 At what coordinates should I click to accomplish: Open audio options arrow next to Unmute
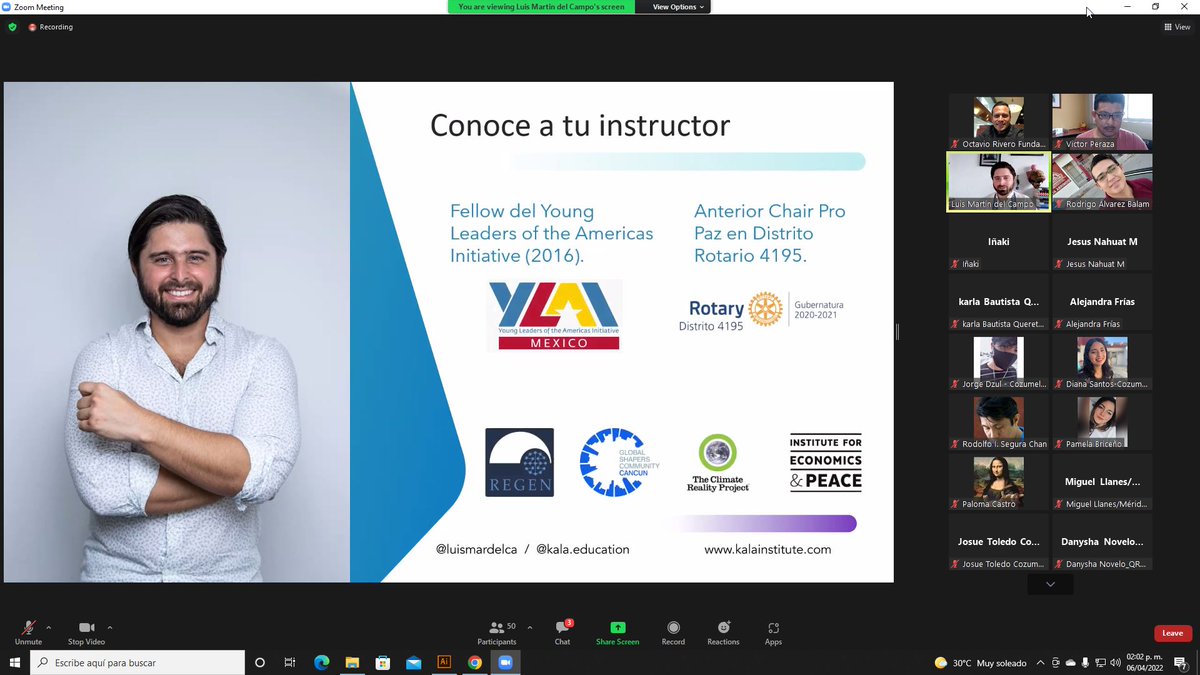tap(48, 628)
